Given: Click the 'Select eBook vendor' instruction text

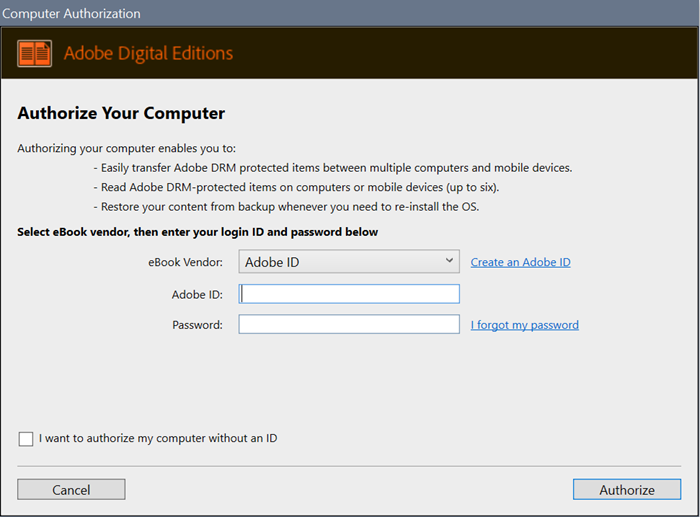Looking at the screenshot, I should [198, 232].
